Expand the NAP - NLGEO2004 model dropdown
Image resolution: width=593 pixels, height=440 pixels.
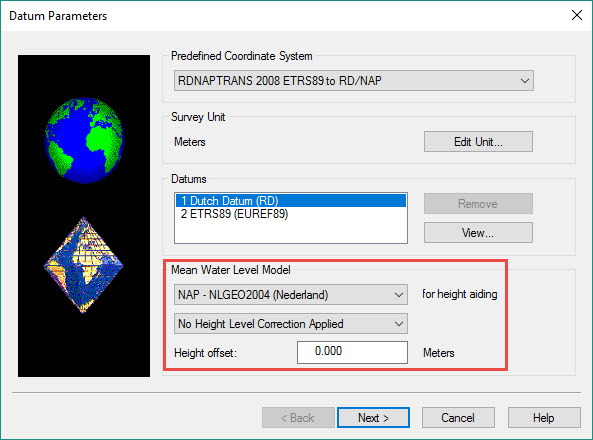[290, 295]
